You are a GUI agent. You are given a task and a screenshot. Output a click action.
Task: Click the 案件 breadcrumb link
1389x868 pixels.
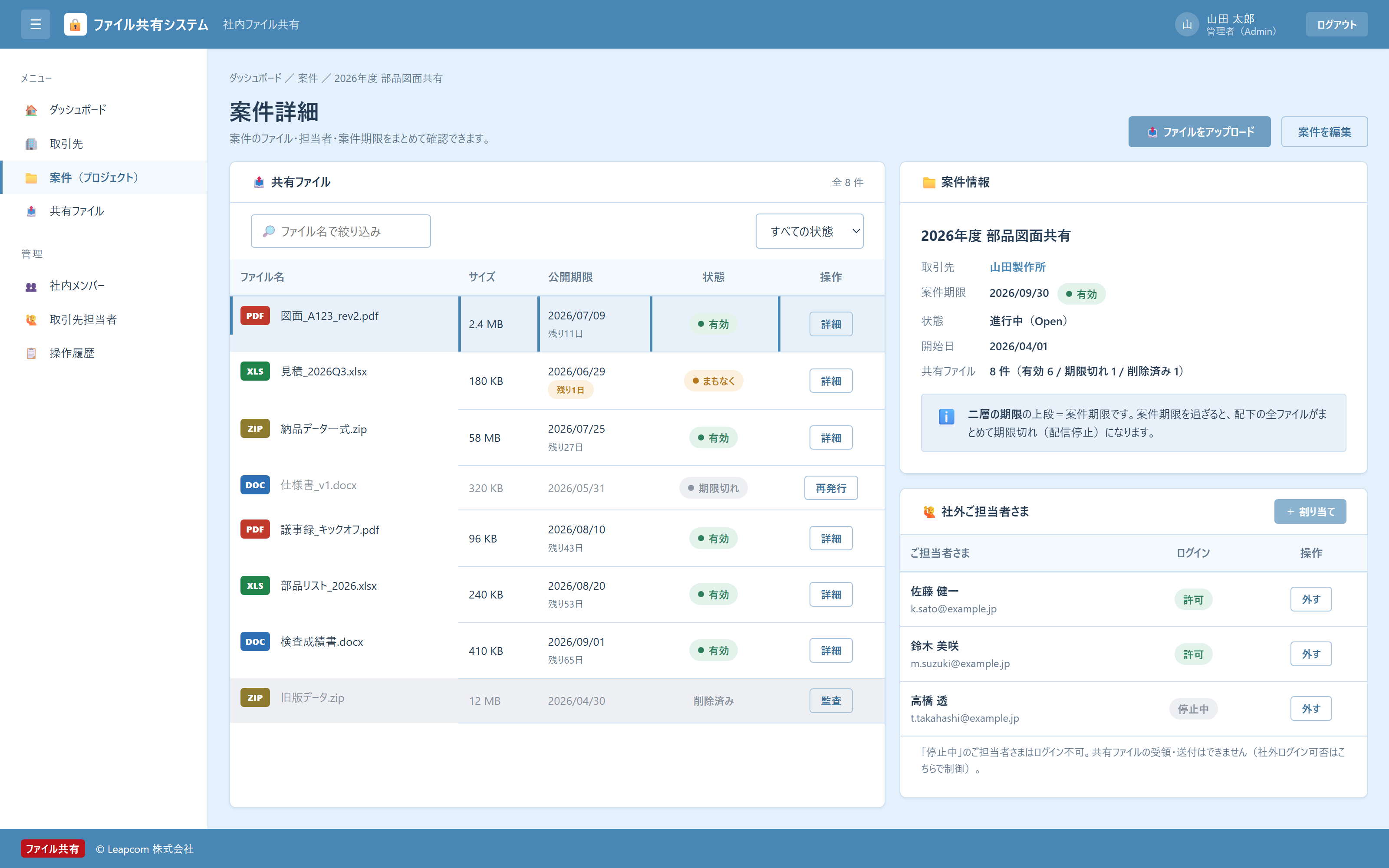pyautogui.click(x=308, y=78)
